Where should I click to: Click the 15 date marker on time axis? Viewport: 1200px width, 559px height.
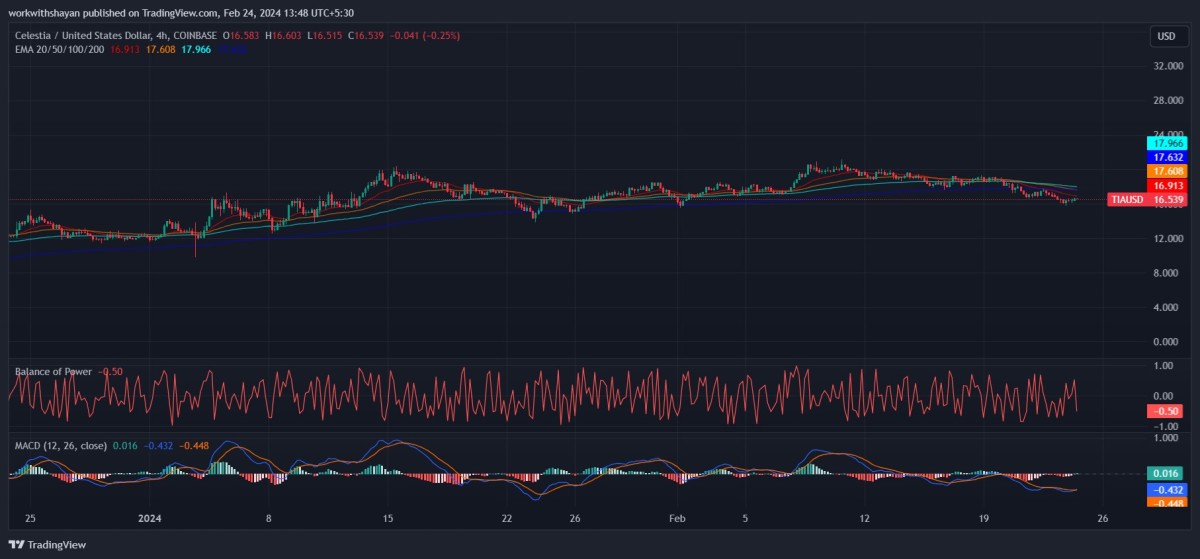point(388,519)
